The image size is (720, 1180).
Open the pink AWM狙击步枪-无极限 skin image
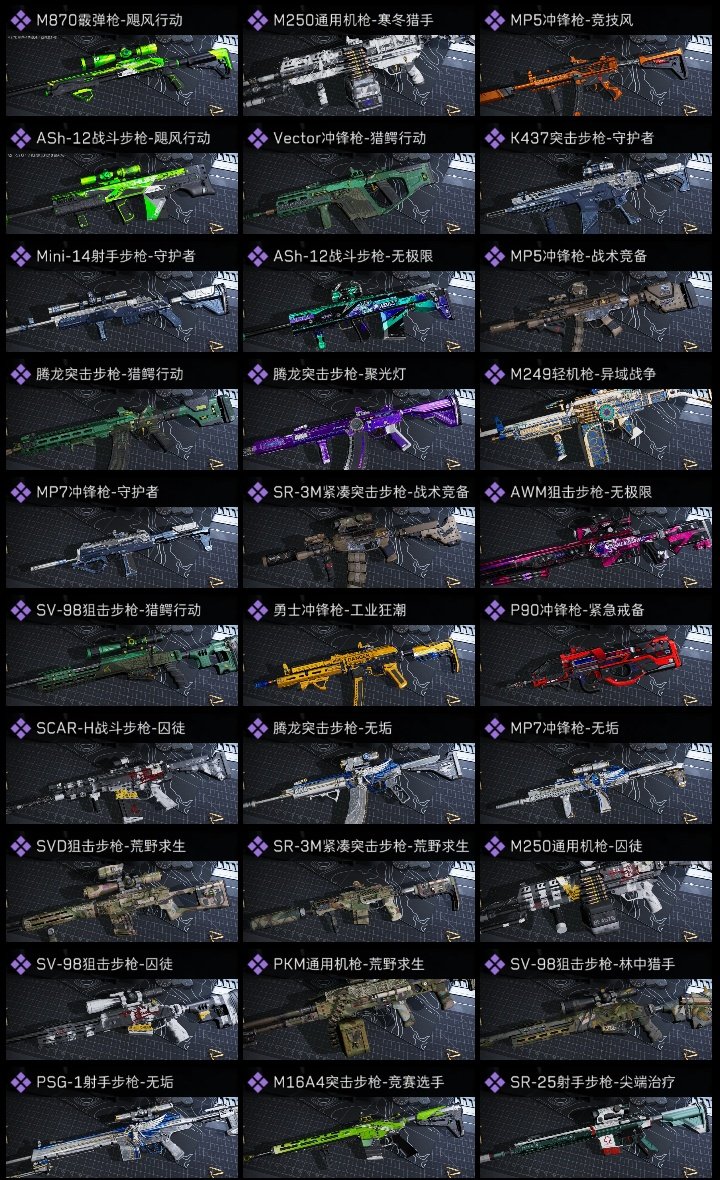click(x=596, y=547)
